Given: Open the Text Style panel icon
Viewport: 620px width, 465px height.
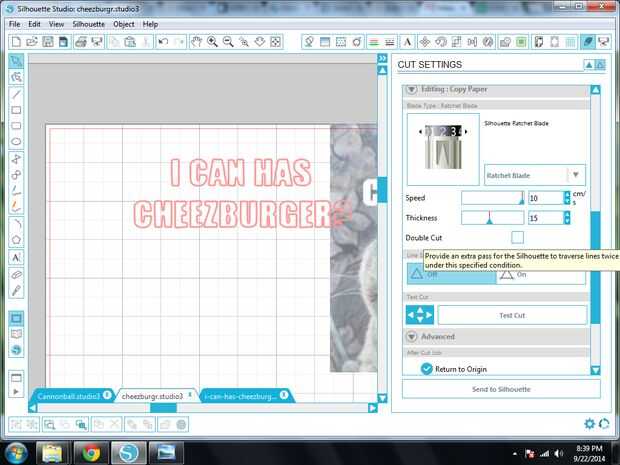Looking at the screenshot, I should (x=407, y=42).
